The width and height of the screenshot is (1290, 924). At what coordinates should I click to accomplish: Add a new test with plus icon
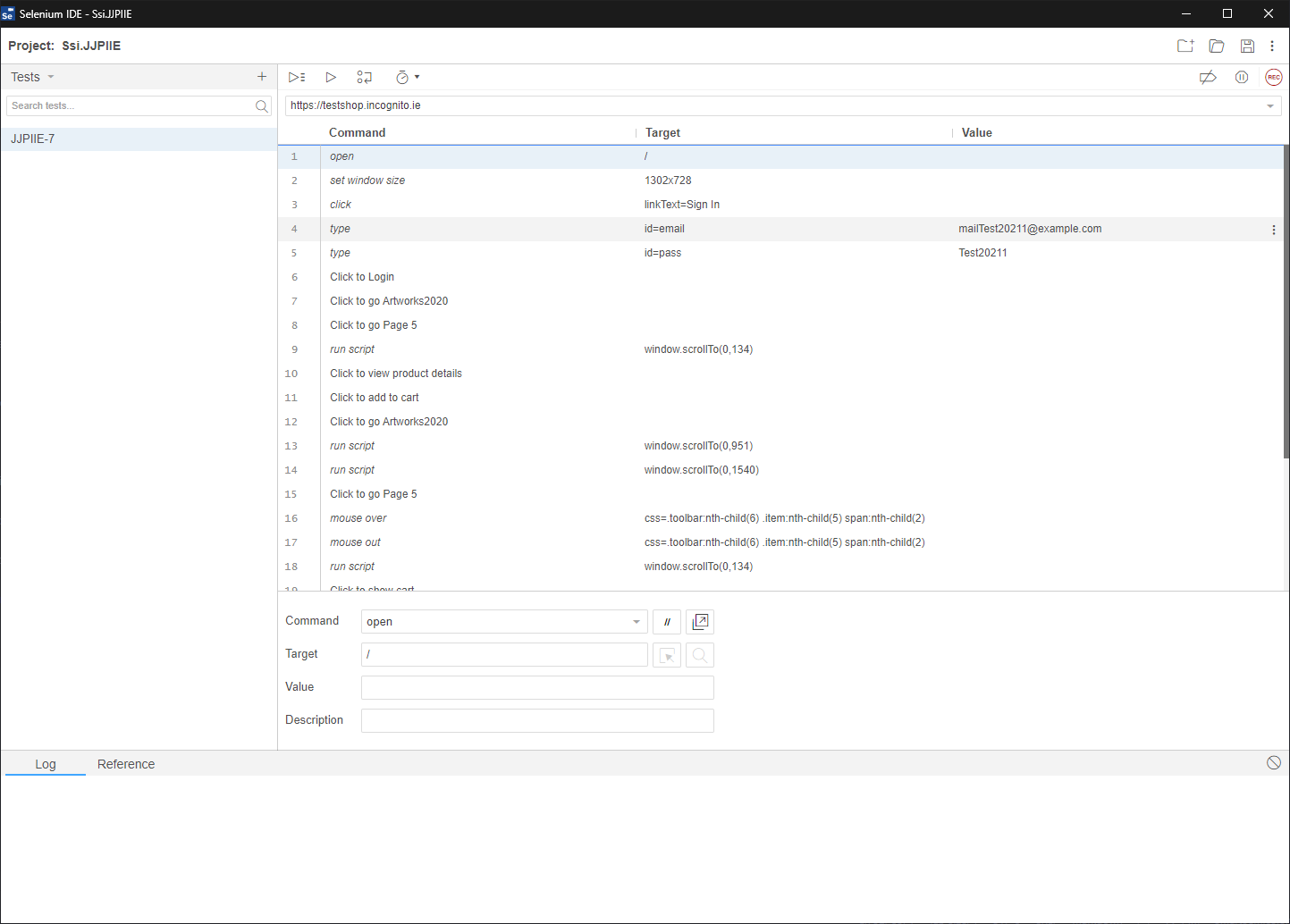(262, 77)
